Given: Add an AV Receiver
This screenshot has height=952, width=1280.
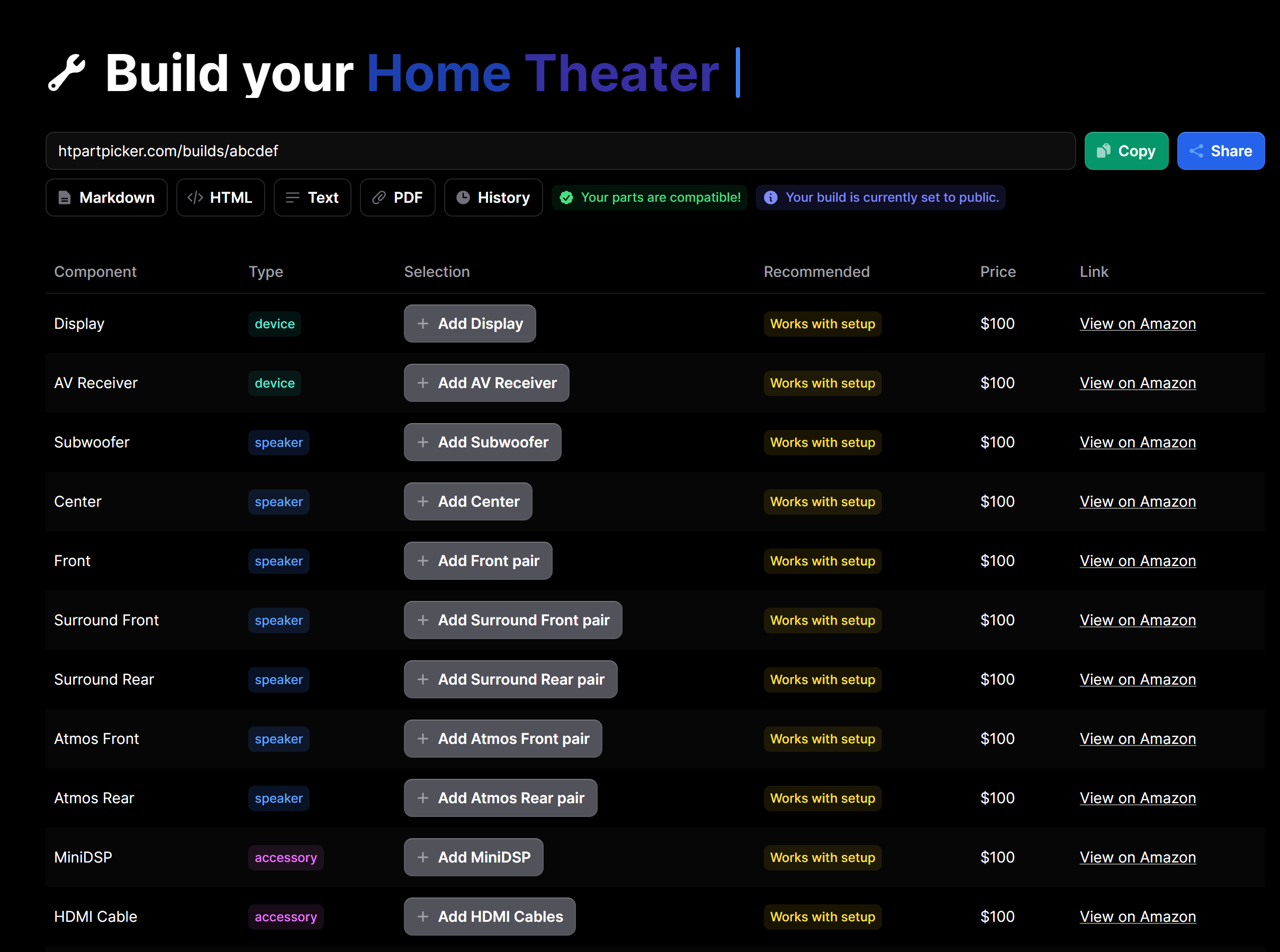Looking at the screenshot, I should coord(486,383).
